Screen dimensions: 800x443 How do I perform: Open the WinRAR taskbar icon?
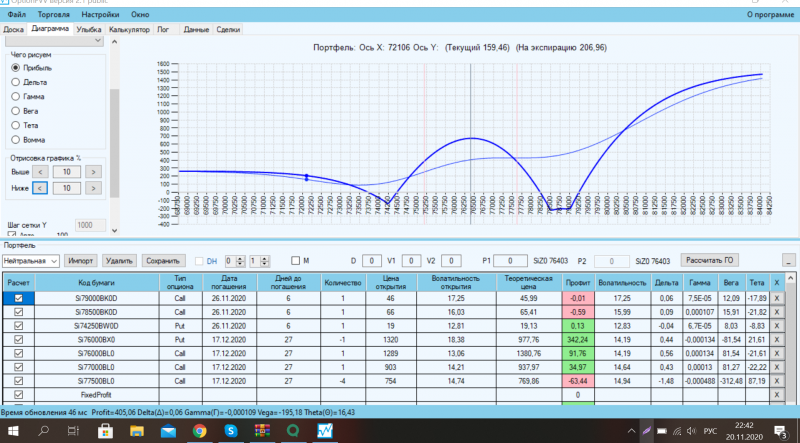coord(262,431)
